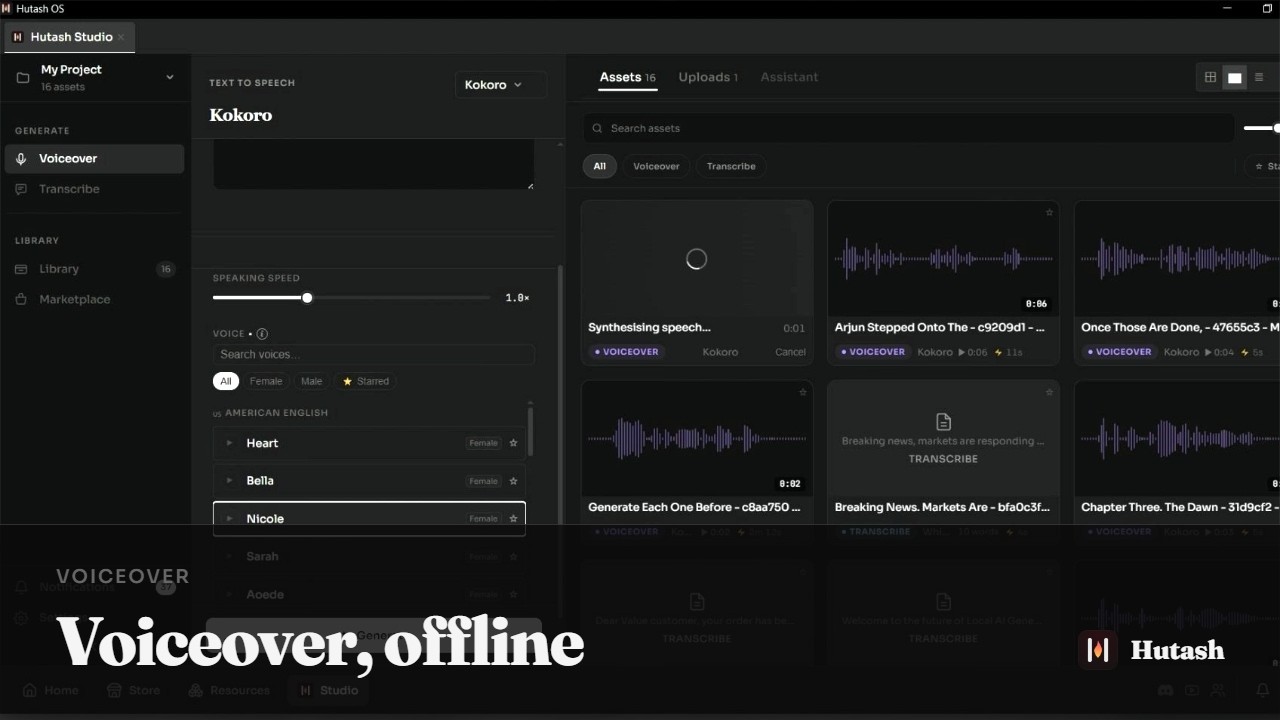Cancel the Synthesising speech job

(x=790, y=352)
